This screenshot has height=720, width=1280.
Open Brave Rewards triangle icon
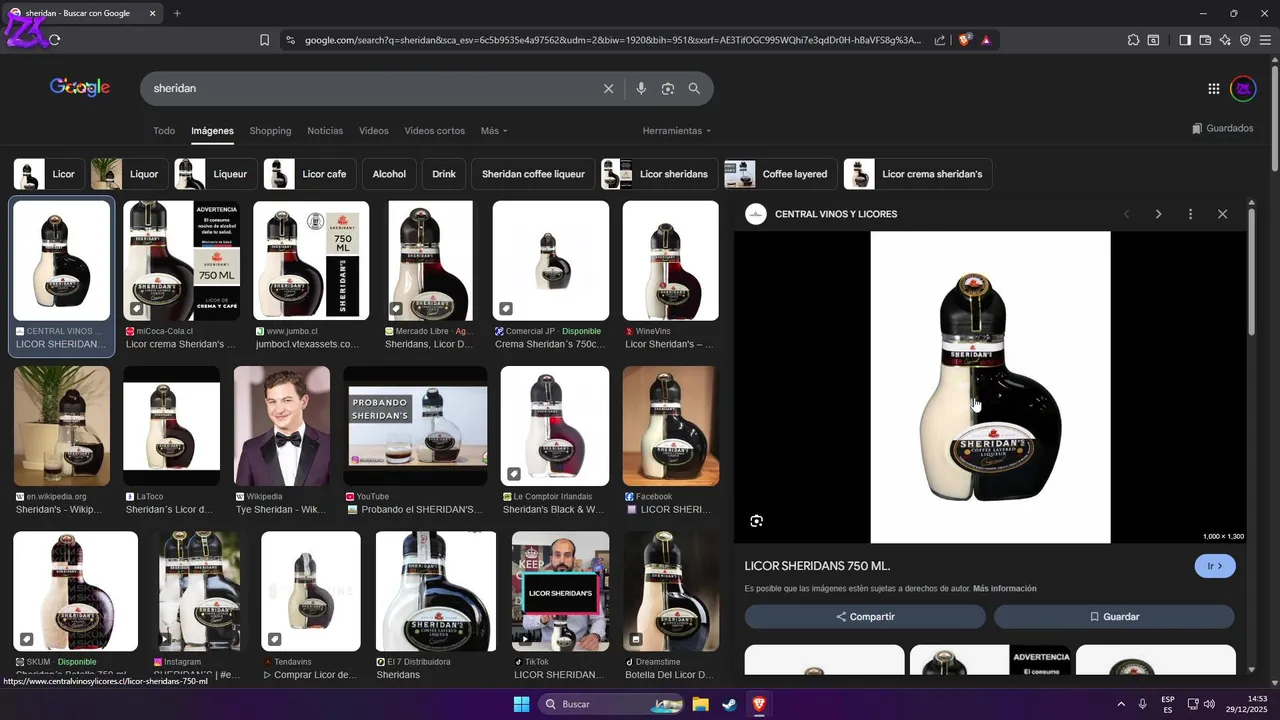tap(986, 40)
